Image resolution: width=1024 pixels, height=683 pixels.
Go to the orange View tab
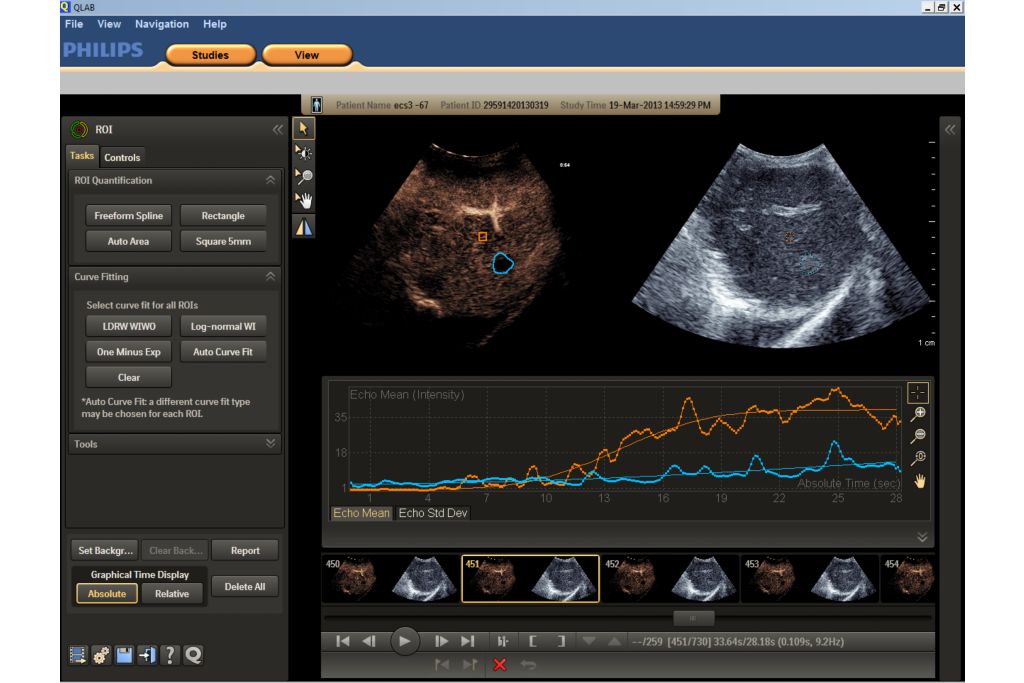point(307,55)
